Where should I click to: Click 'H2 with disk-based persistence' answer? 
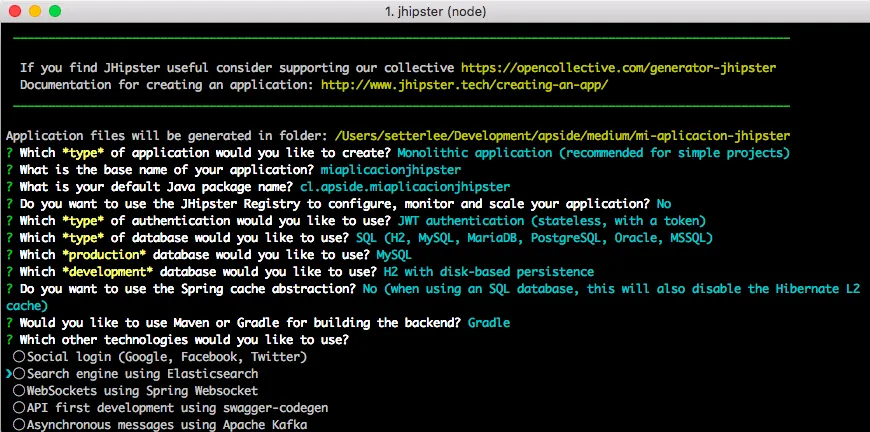pos(489,272)
